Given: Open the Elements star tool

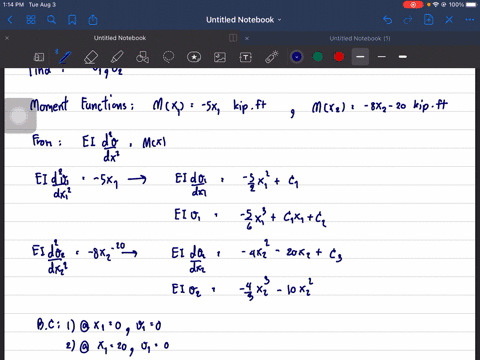Looking at the screenshot, I should [194, 57].
